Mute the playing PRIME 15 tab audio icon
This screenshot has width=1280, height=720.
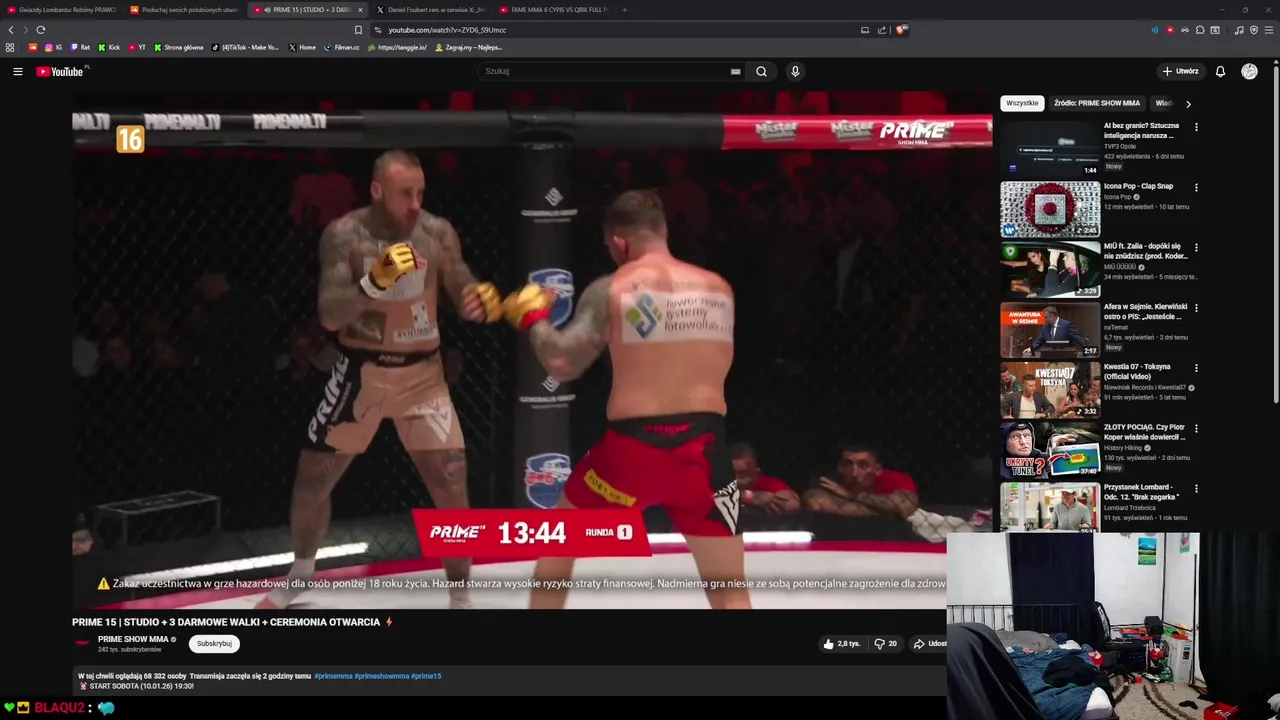tap(267, 10)
